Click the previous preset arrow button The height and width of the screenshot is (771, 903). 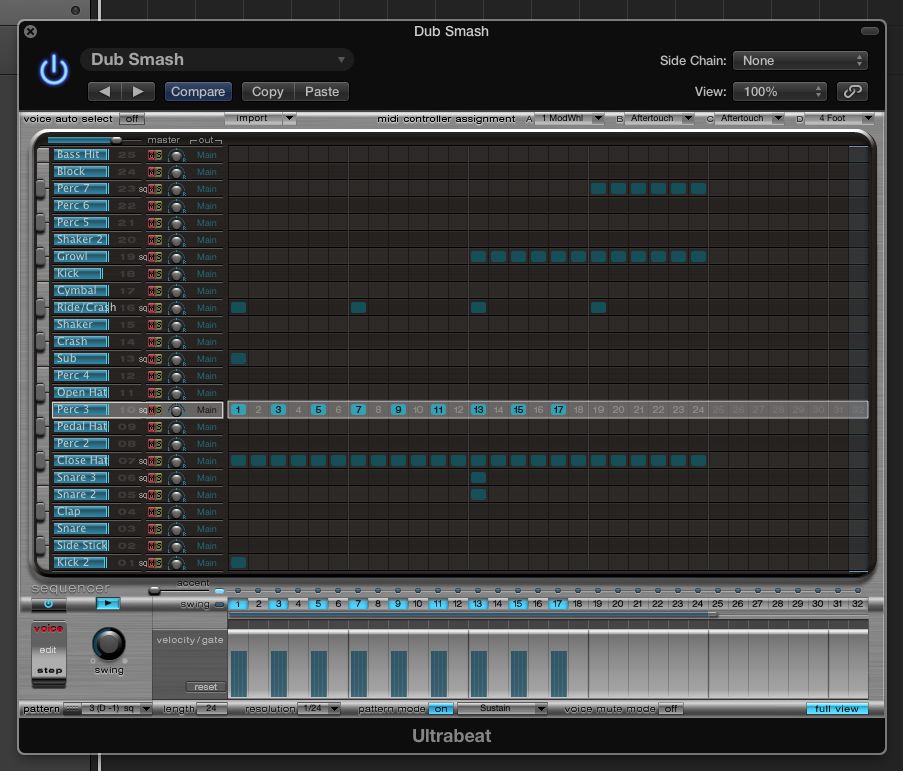104,92
